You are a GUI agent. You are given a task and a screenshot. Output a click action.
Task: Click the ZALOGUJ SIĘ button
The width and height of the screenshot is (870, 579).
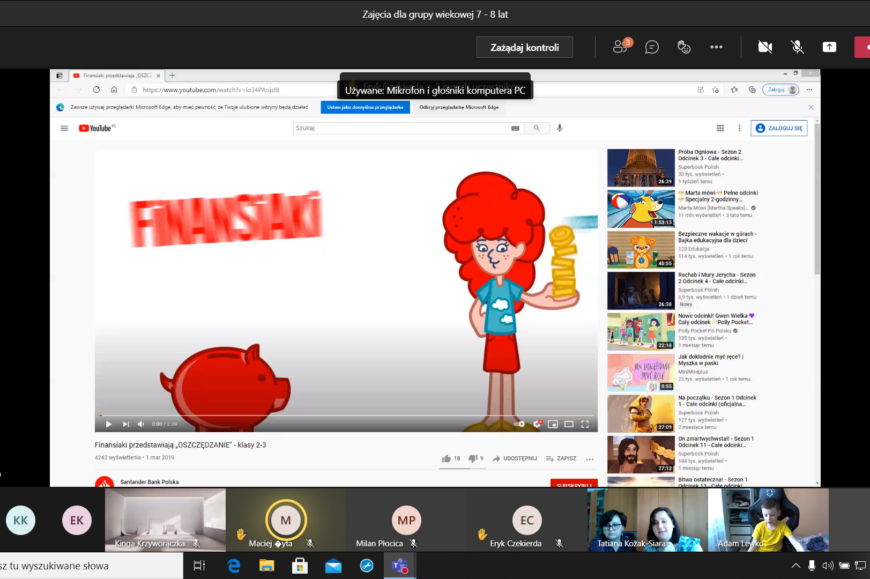pos(779,128)
